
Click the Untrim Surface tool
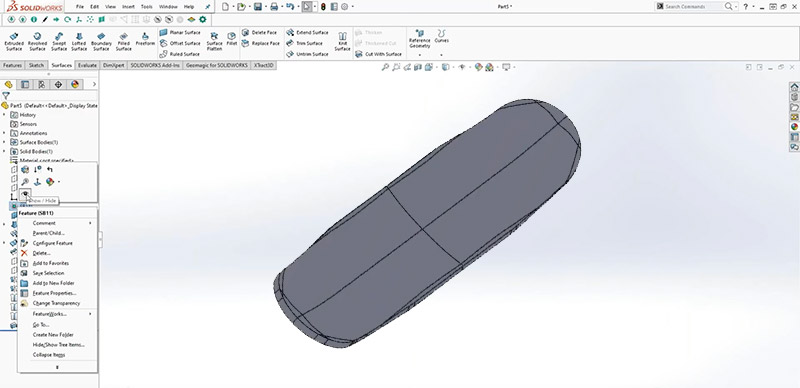point(308,54)
